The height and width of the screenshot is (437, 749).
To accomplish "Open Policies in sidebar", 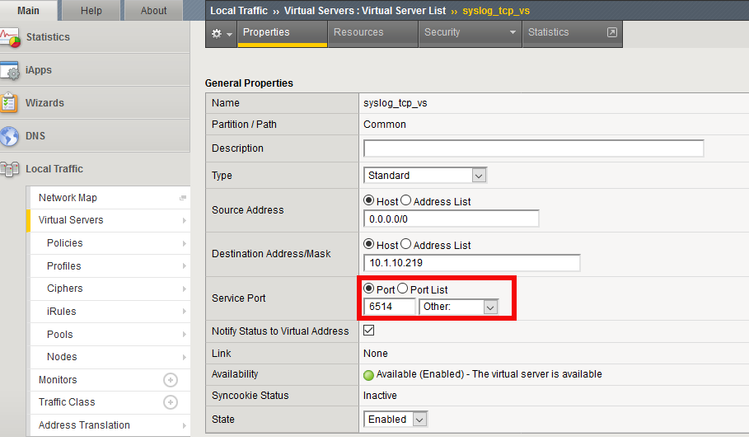I will pos(65,243).
